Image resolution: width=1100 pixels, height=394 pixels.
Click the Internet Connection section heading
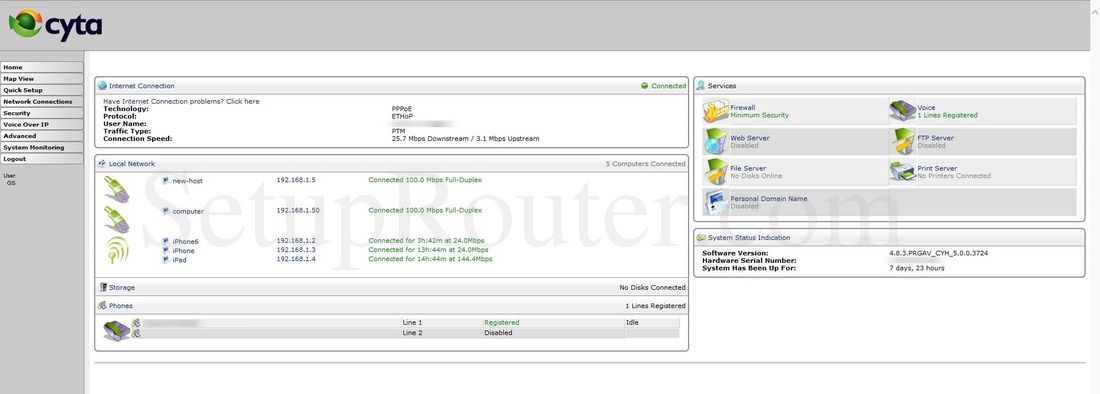[142, 86]
